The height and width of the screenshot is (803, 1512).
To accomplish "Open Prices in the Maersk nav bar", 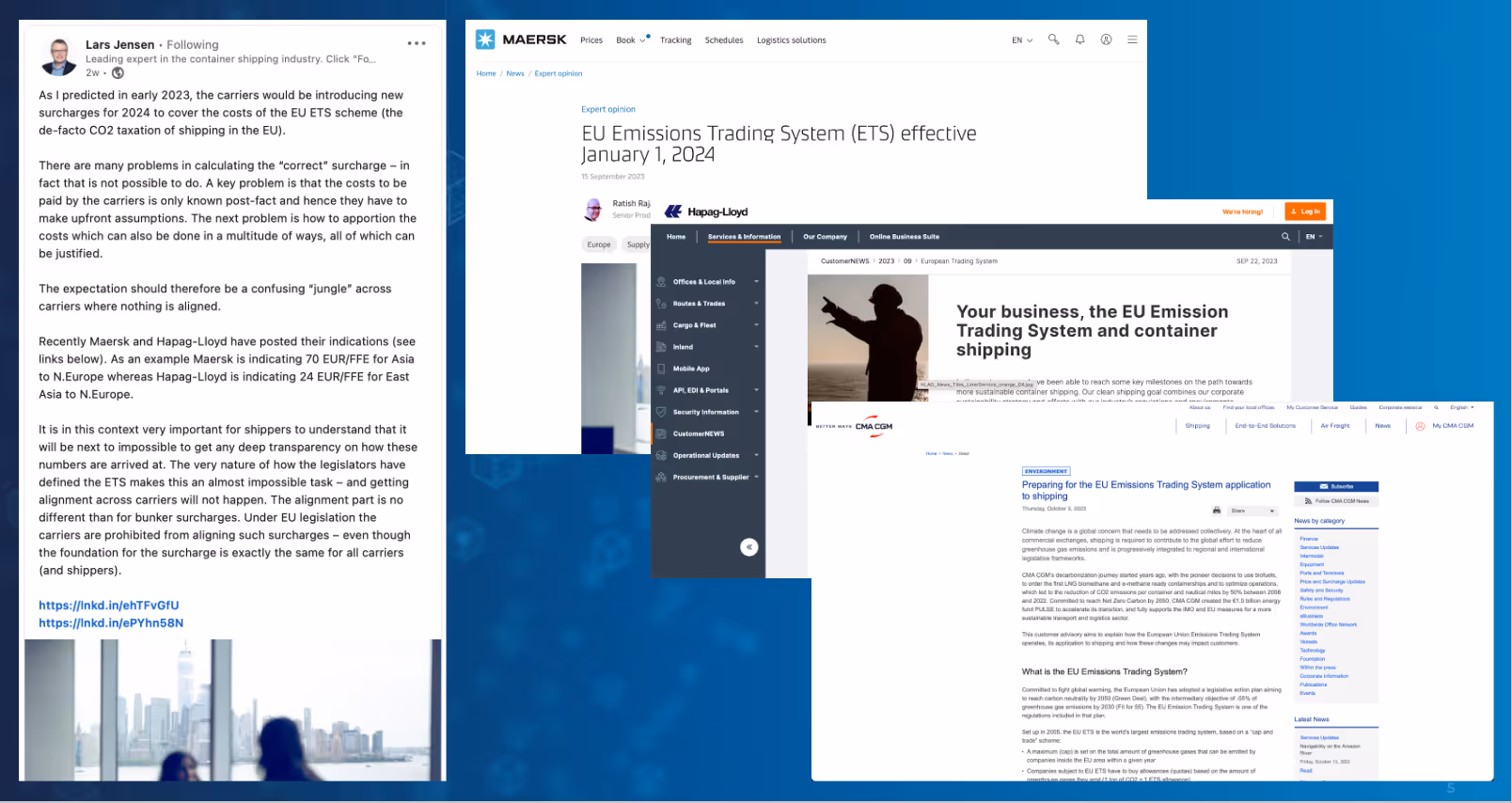I will [x=591, y=40].
